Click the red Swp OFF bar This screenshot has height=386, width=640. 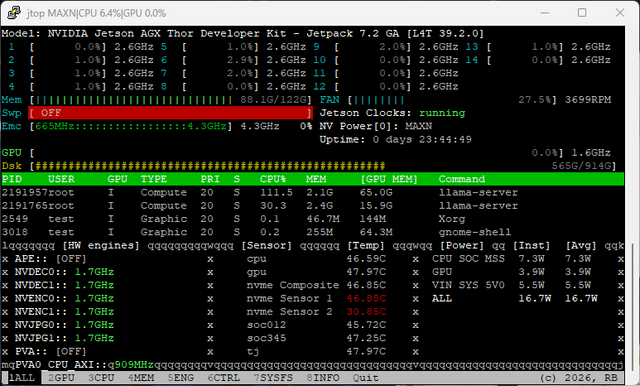pos(170,113)
